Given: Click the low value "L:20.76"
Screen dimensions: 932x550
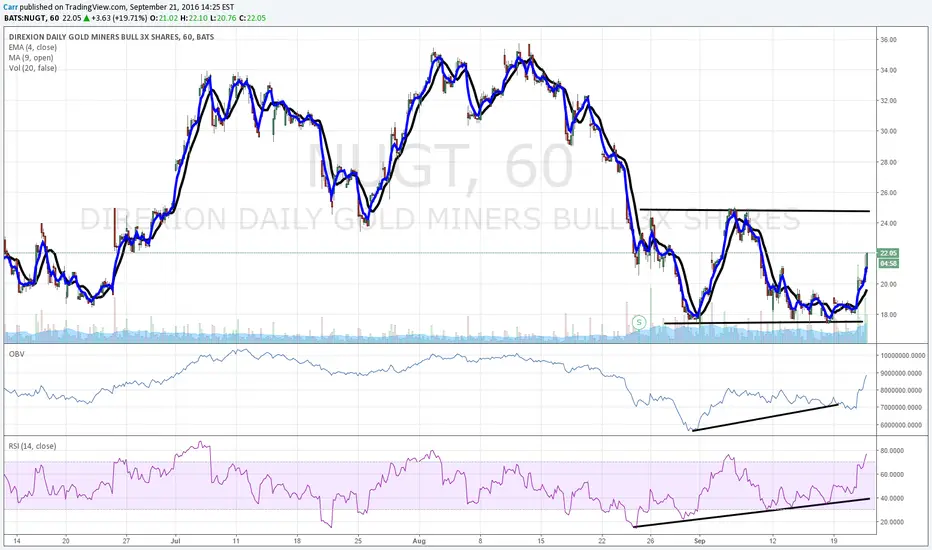Looking at the screenshot, I should [223, 18].
